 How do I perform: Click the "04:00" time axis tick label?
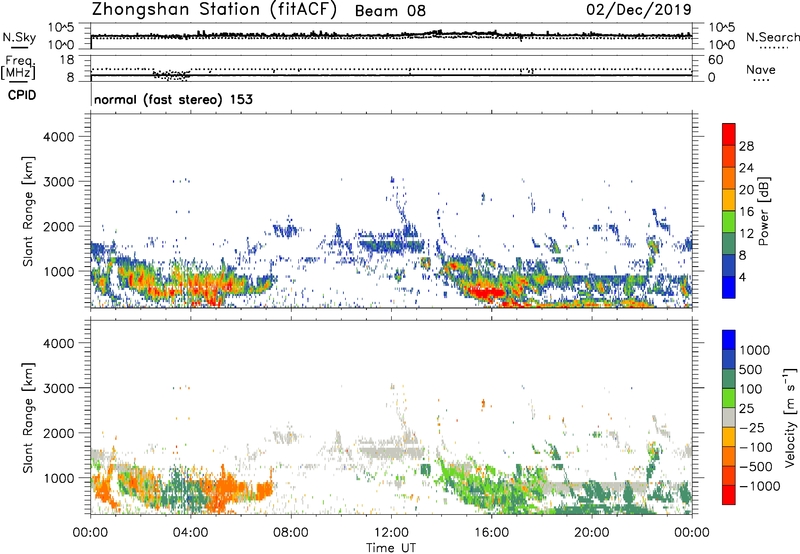190,533
